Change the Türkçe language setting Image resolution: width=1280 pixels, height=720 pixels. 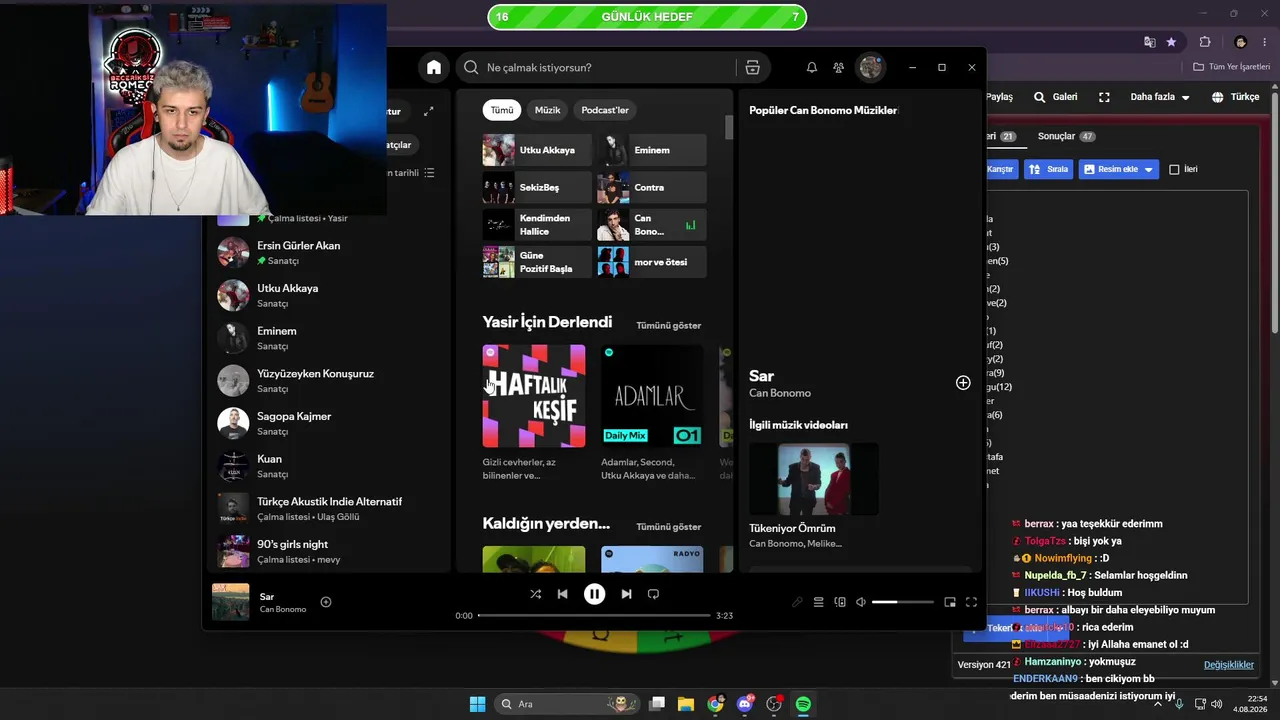[1236, 97]
